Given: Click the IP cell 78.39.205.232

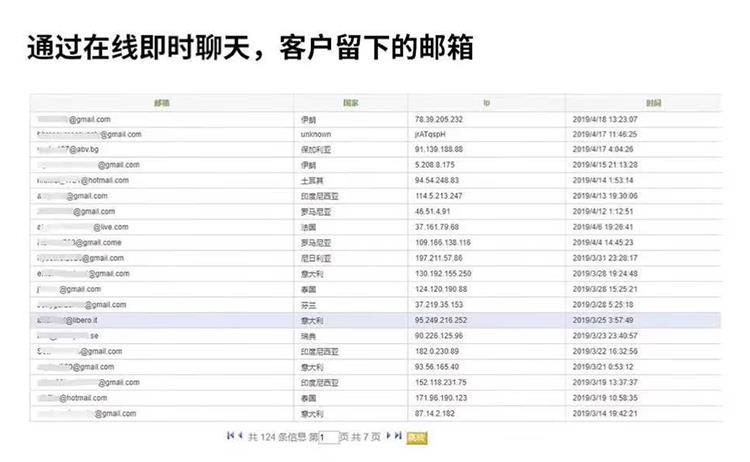Looking at the screenshot, I should click(x=438, y=119).
